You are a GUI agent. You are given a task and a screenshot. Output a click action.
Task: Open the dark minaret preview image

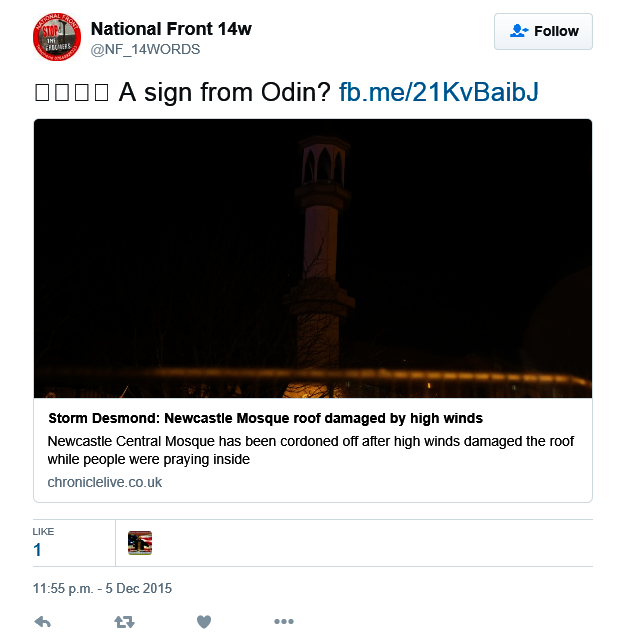point(312,258)
